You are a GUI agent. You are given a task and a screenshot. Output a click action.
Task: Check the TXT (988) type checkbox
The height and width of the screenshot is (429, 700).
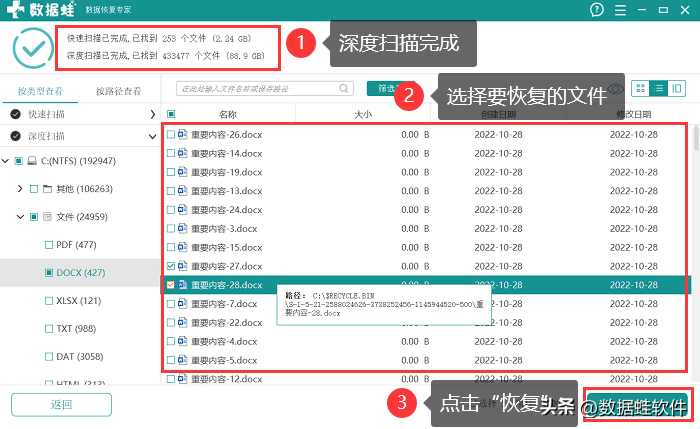pos(49,329)
